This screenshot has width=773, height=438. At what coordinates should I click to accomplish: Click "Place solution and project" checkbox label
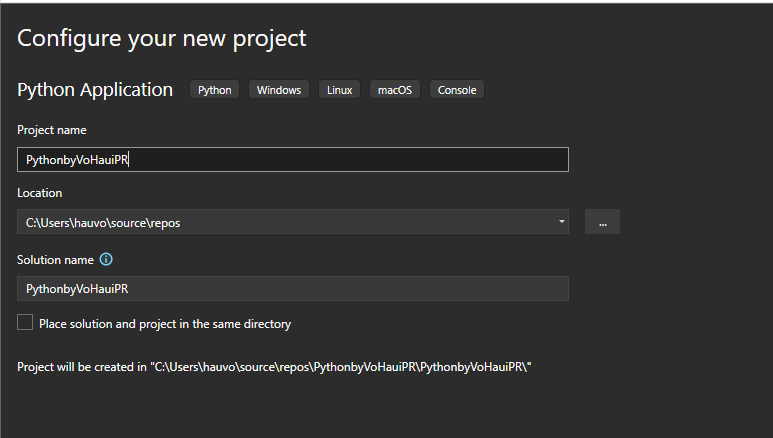165,324
